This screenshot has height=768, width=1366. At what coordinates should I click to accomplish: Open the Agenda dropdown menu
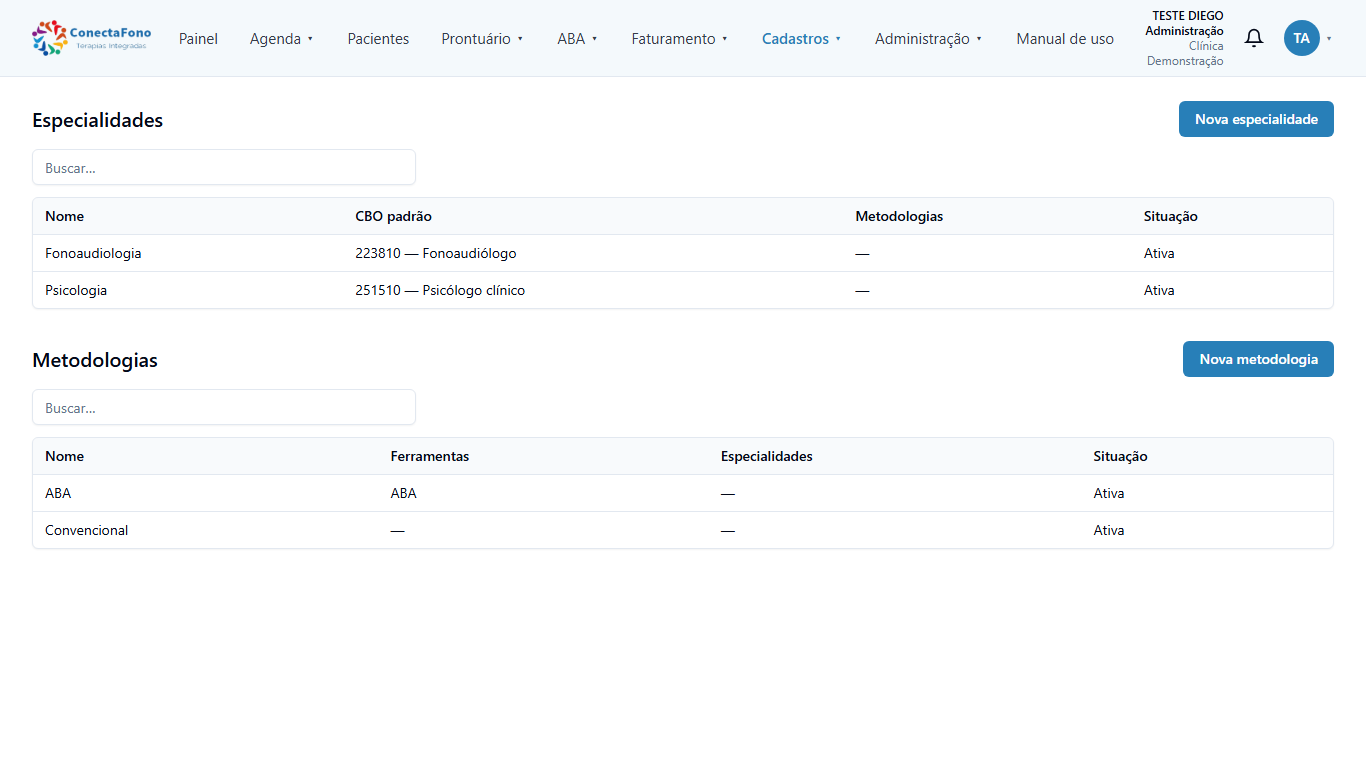[x=282, y=39]
